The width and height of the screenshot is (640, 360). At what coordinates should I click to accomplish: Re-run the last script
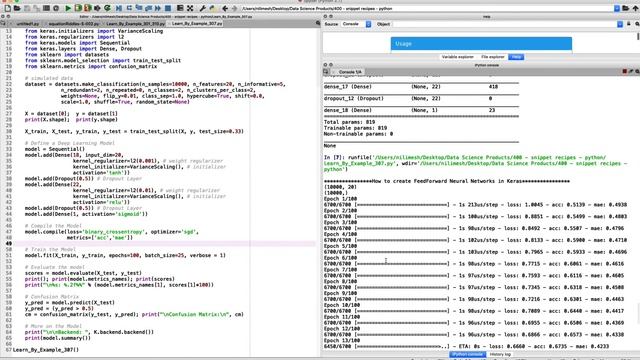[107, 8]
